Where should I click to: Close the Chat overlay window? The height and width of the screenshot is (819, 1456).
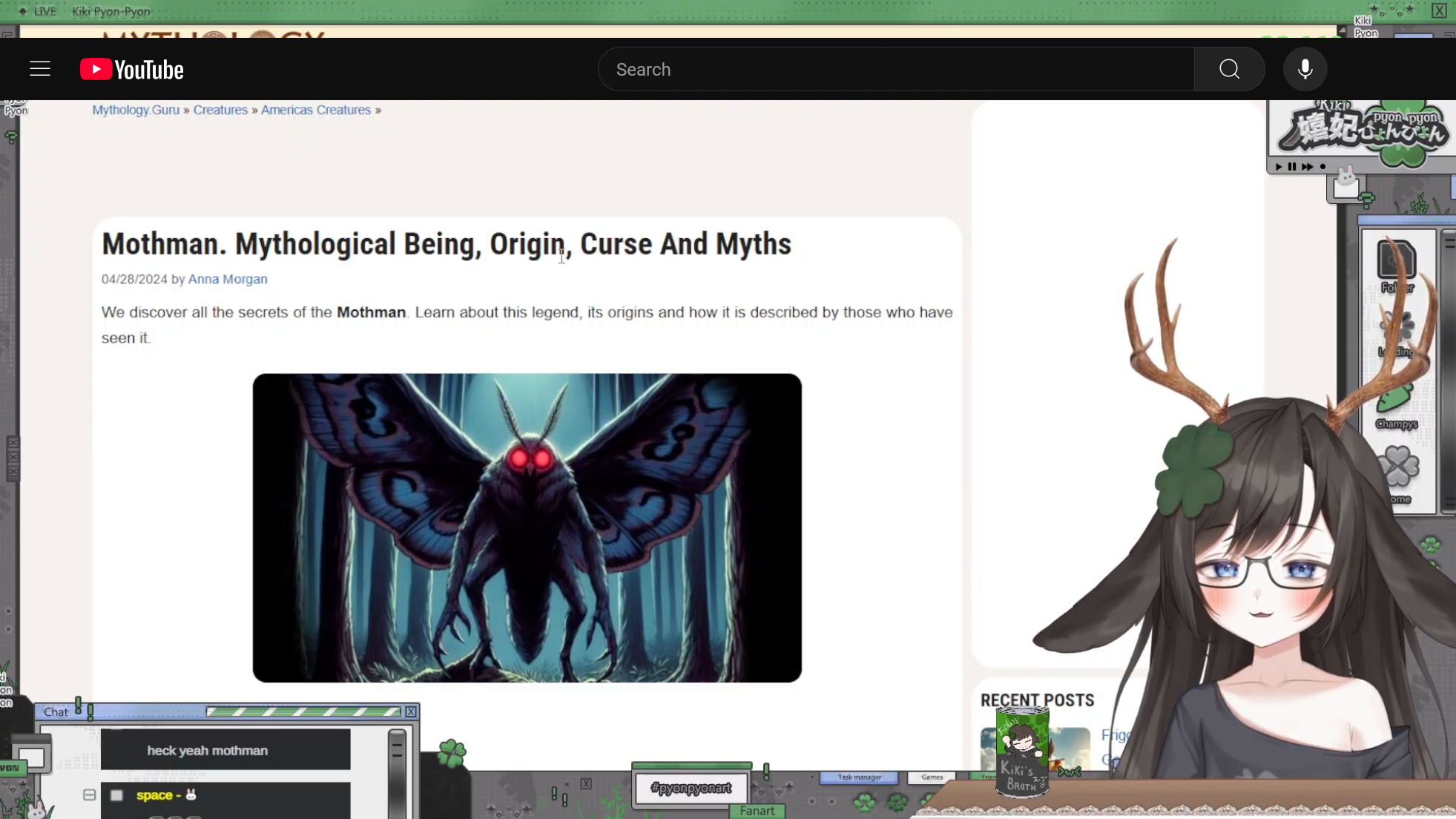click(410, 711)
